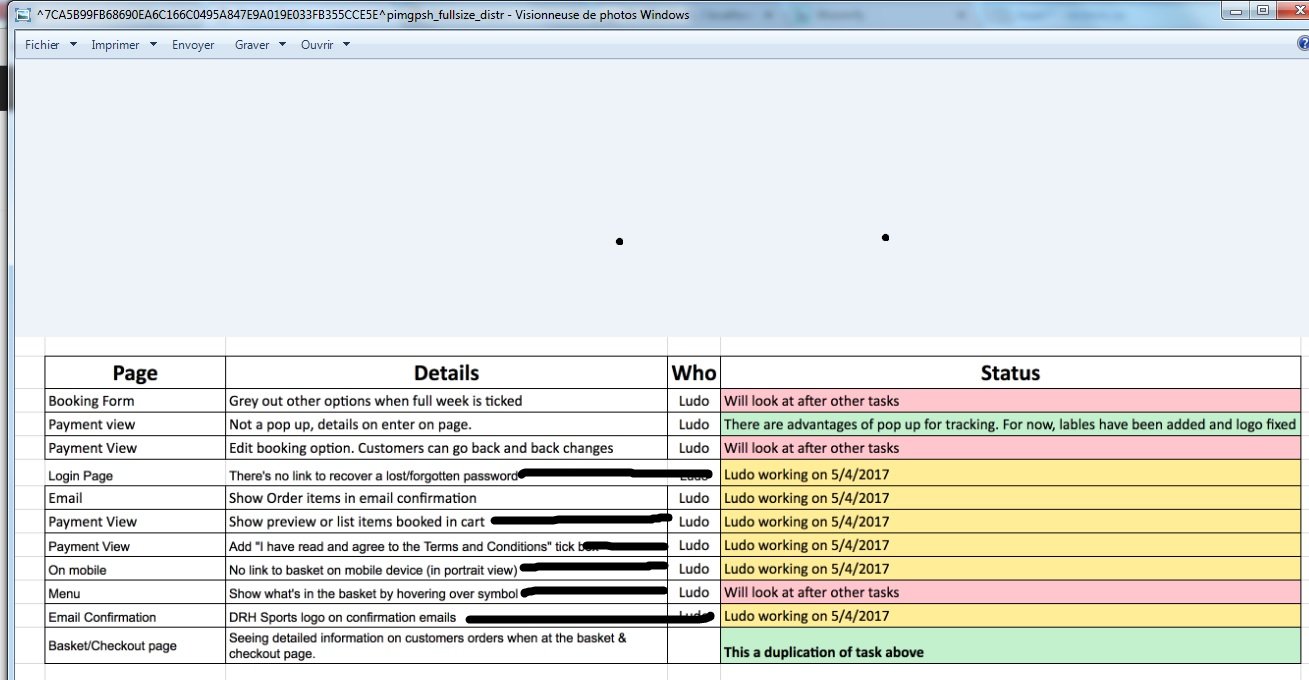1309x680 pixels.
Task: Open the Fichier menu
Action: 50,45
